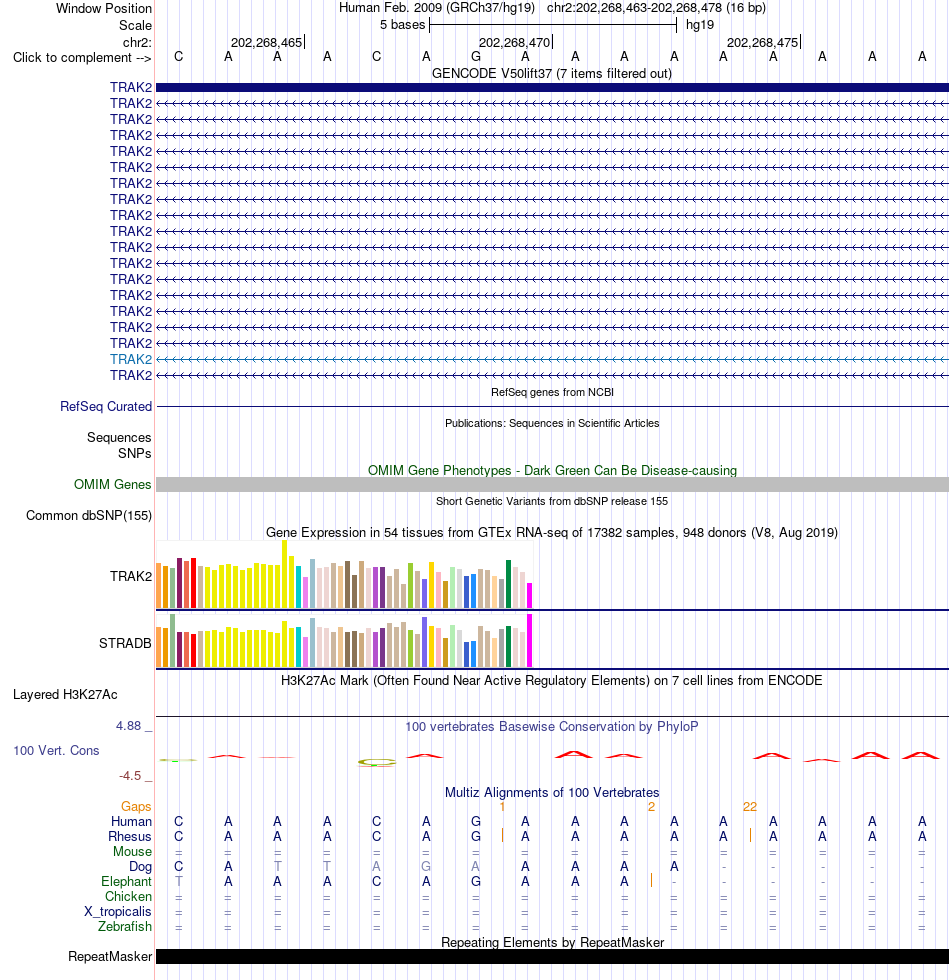950x980 pixels.
Task: Click the solid dark blue TRAK2 exon bar
Action: [552, 88]
